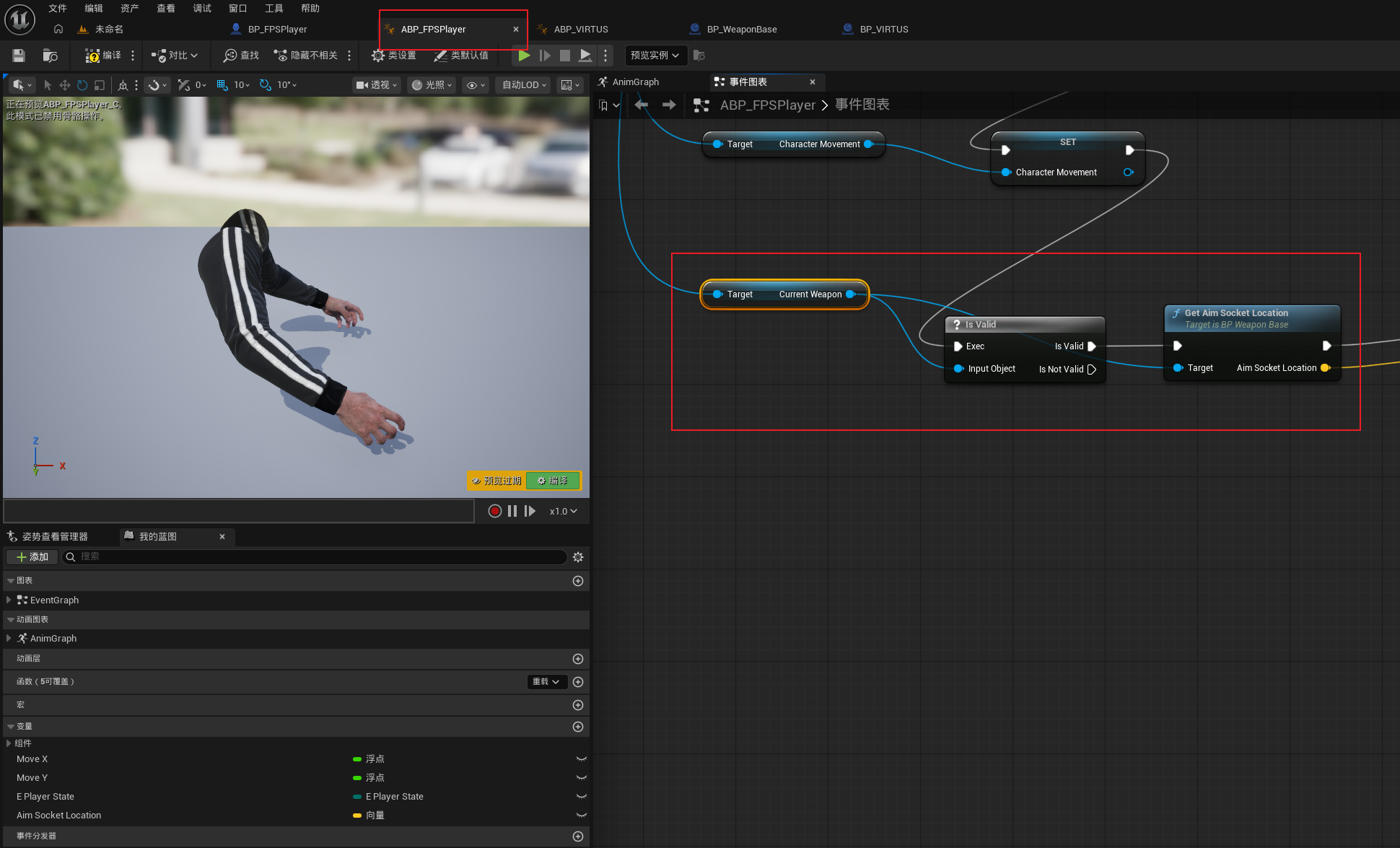The height and width of the screenshot is (848, 1400).
Task: Click the Browse to asset in Content Browser icon
Action: click(50, 56)
